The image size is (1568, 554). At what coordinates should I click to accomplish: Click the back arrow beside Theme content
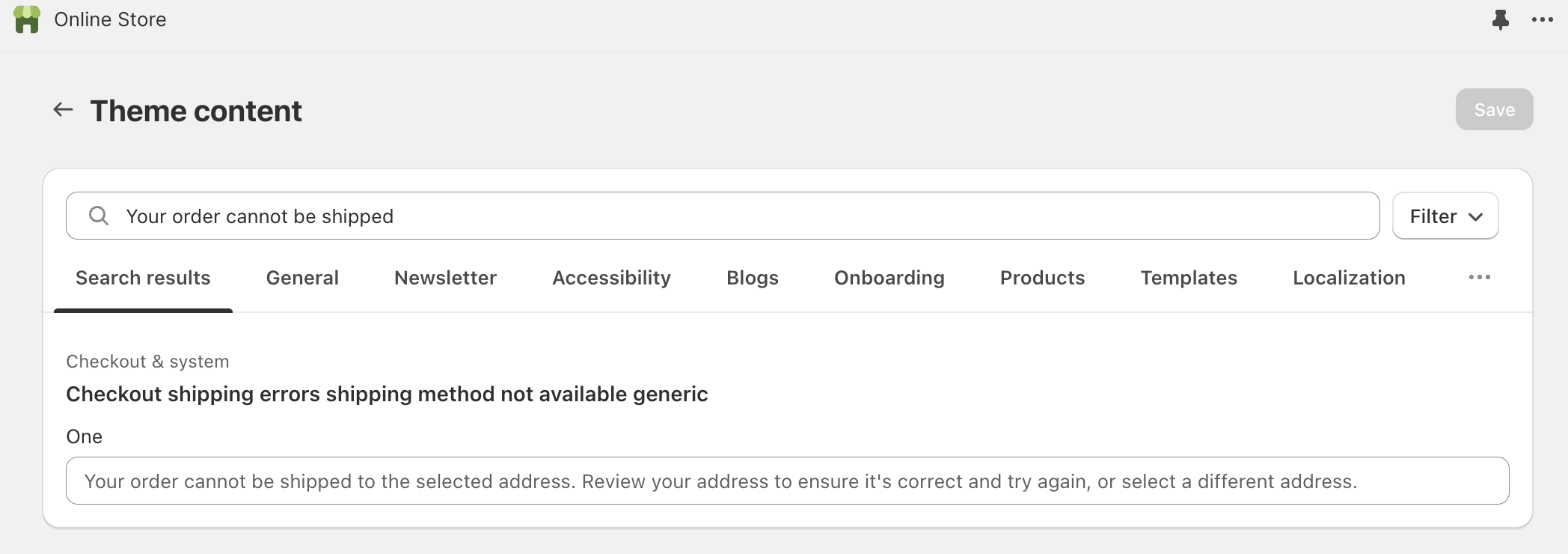63,109
